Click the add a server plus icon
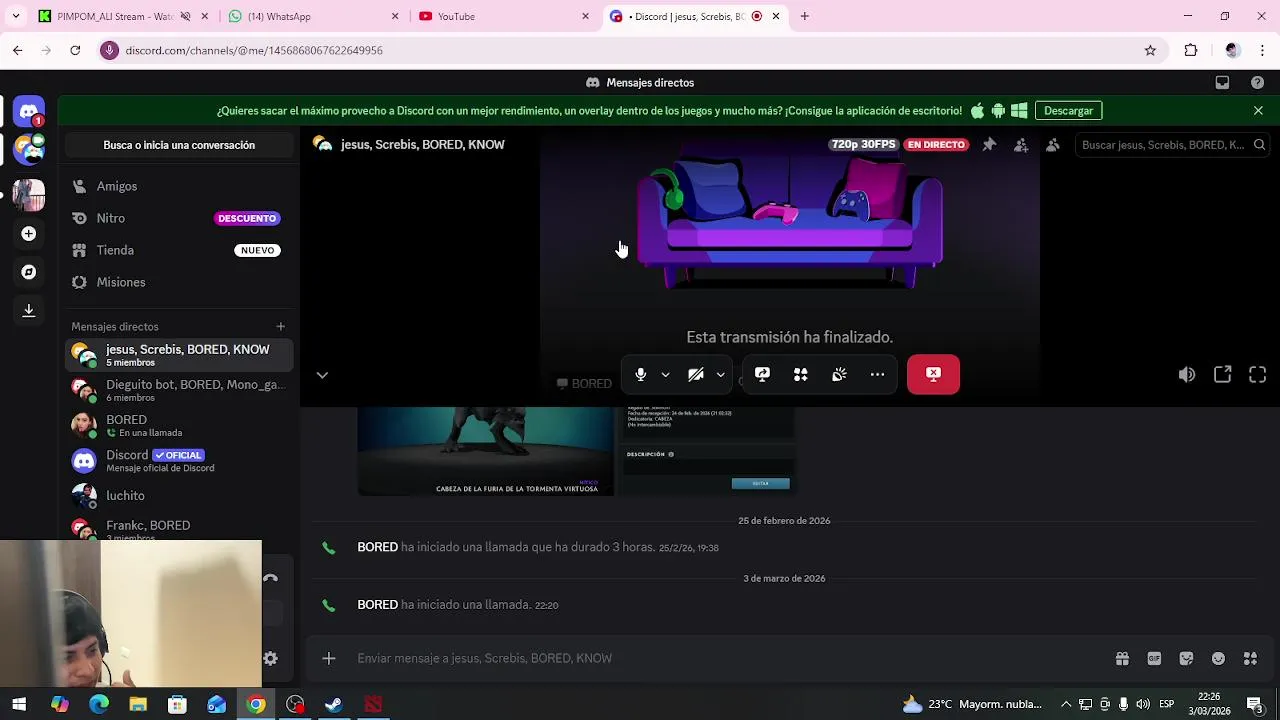Image resolution: width=1280 pixels, height=720 pixels. click(29, 233)
